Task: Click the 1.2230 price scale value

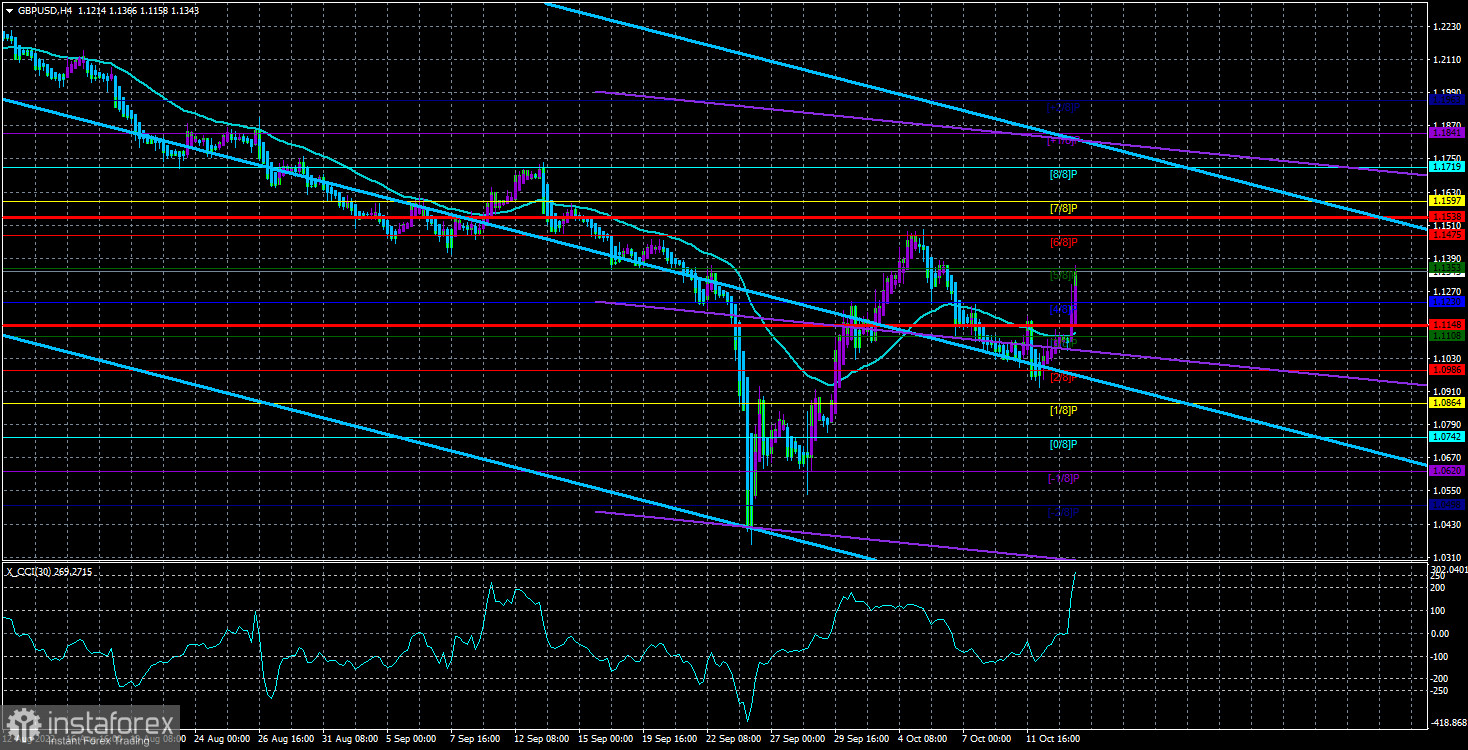Action: (x=1447, y=27)
